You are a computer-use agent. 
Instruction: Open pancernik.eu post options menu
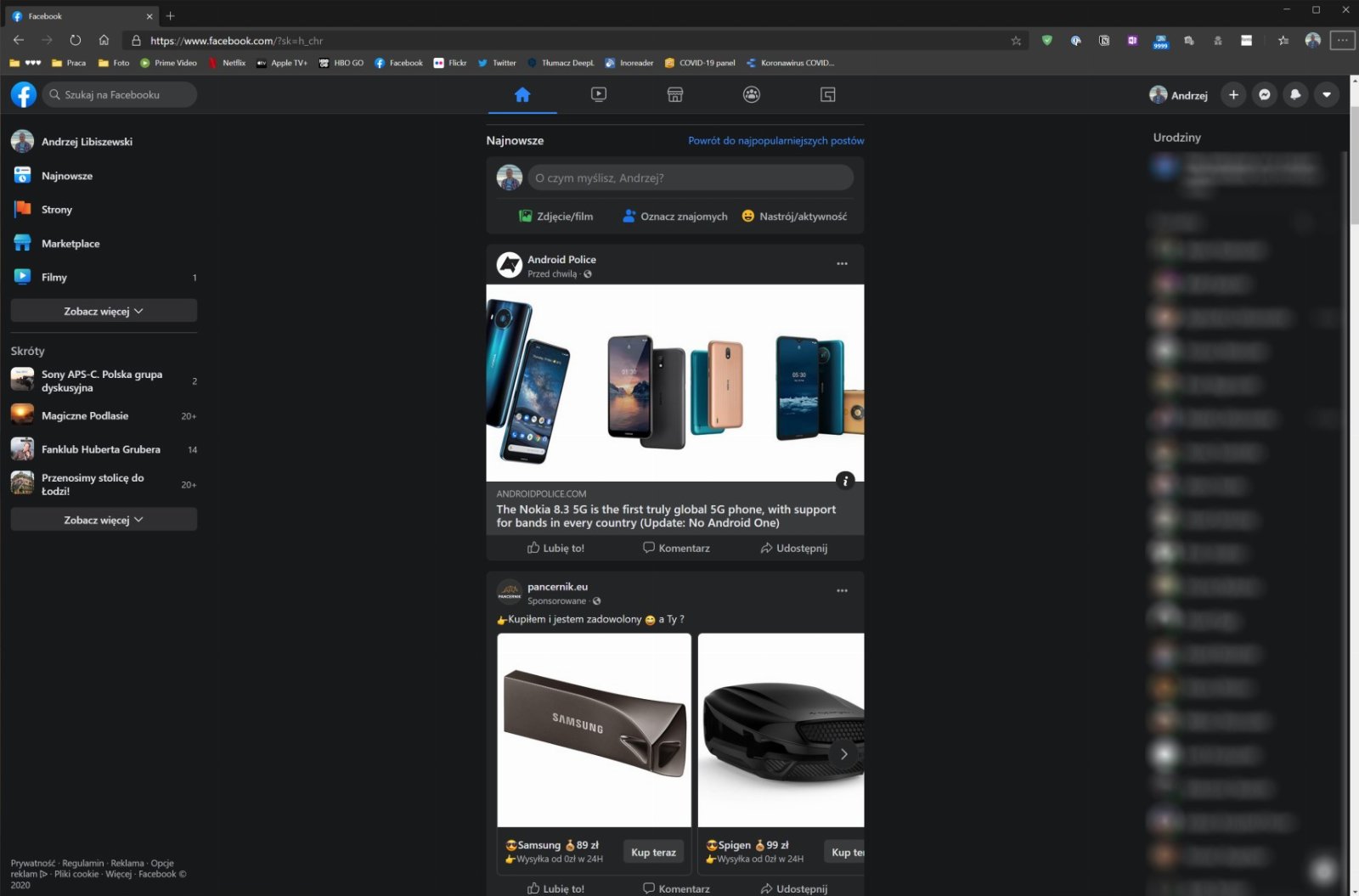[x=842, y=590]
